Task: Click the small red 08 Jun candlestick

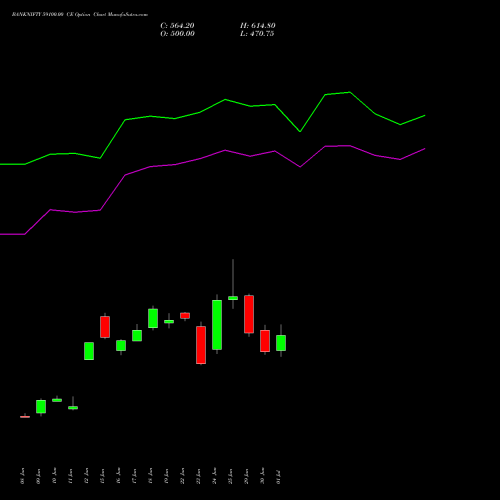Action: 25,416
